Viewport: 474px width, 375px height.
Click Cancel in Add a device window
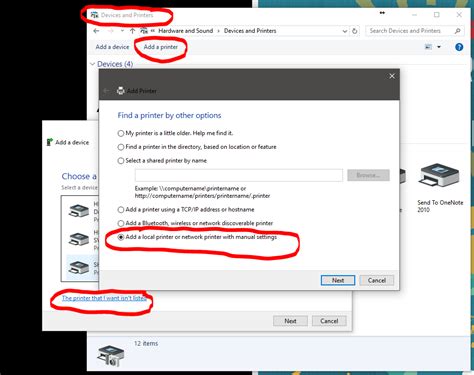pos(329,321)
